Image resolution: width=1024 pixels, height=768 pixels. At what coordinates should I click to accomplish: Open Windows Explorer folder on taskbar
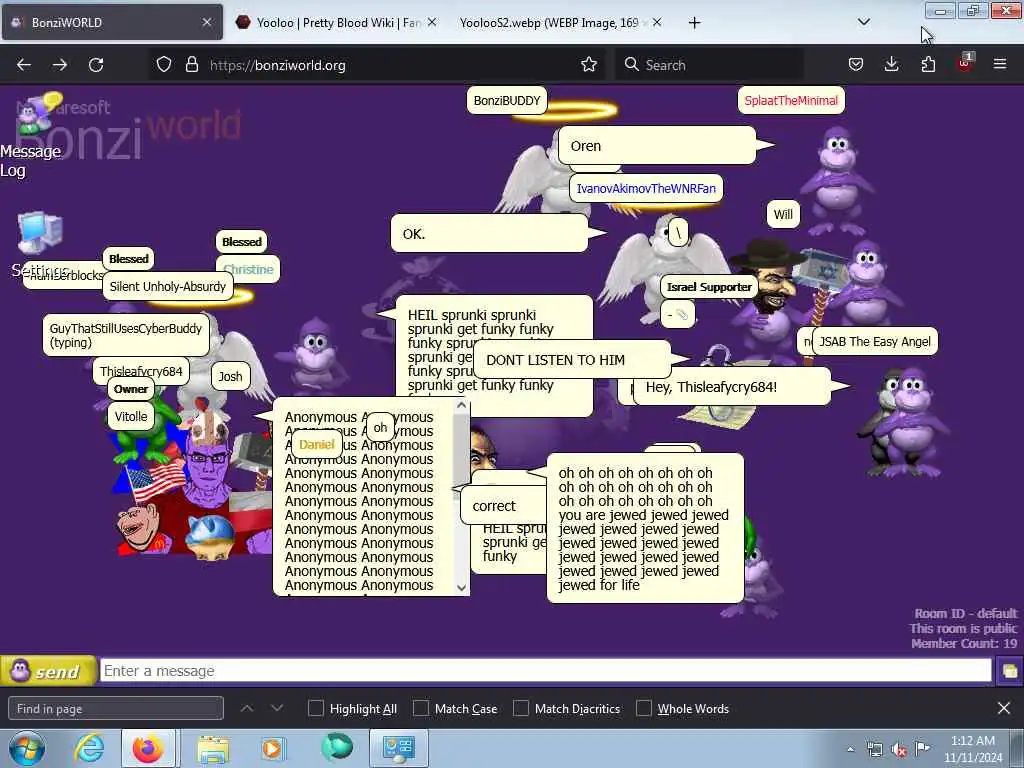pos(213,748)
